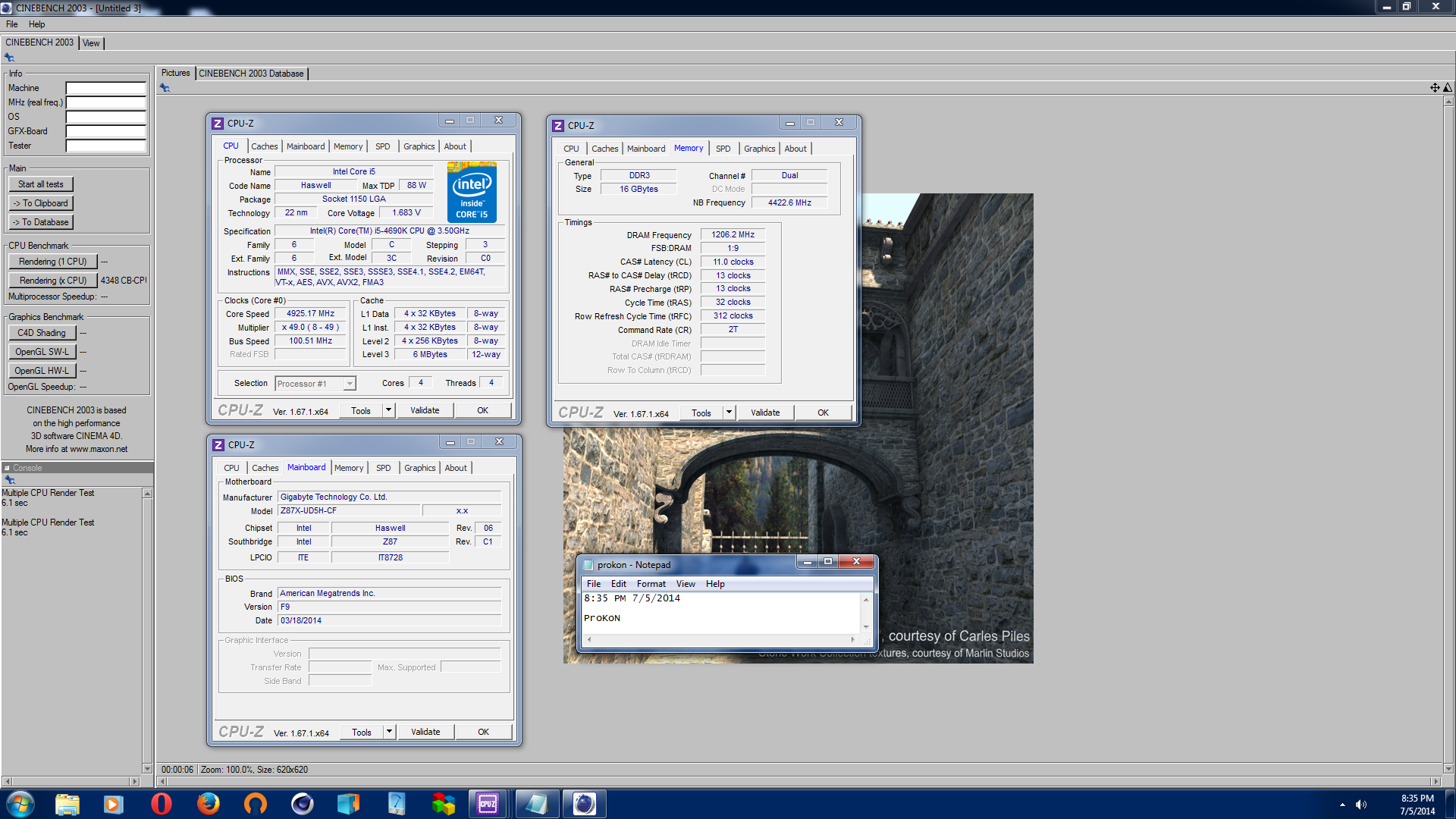Switch to the CINEBENCH 2003 Database tab
This screenshot has width=1456, height=819.
coord(251,74)
